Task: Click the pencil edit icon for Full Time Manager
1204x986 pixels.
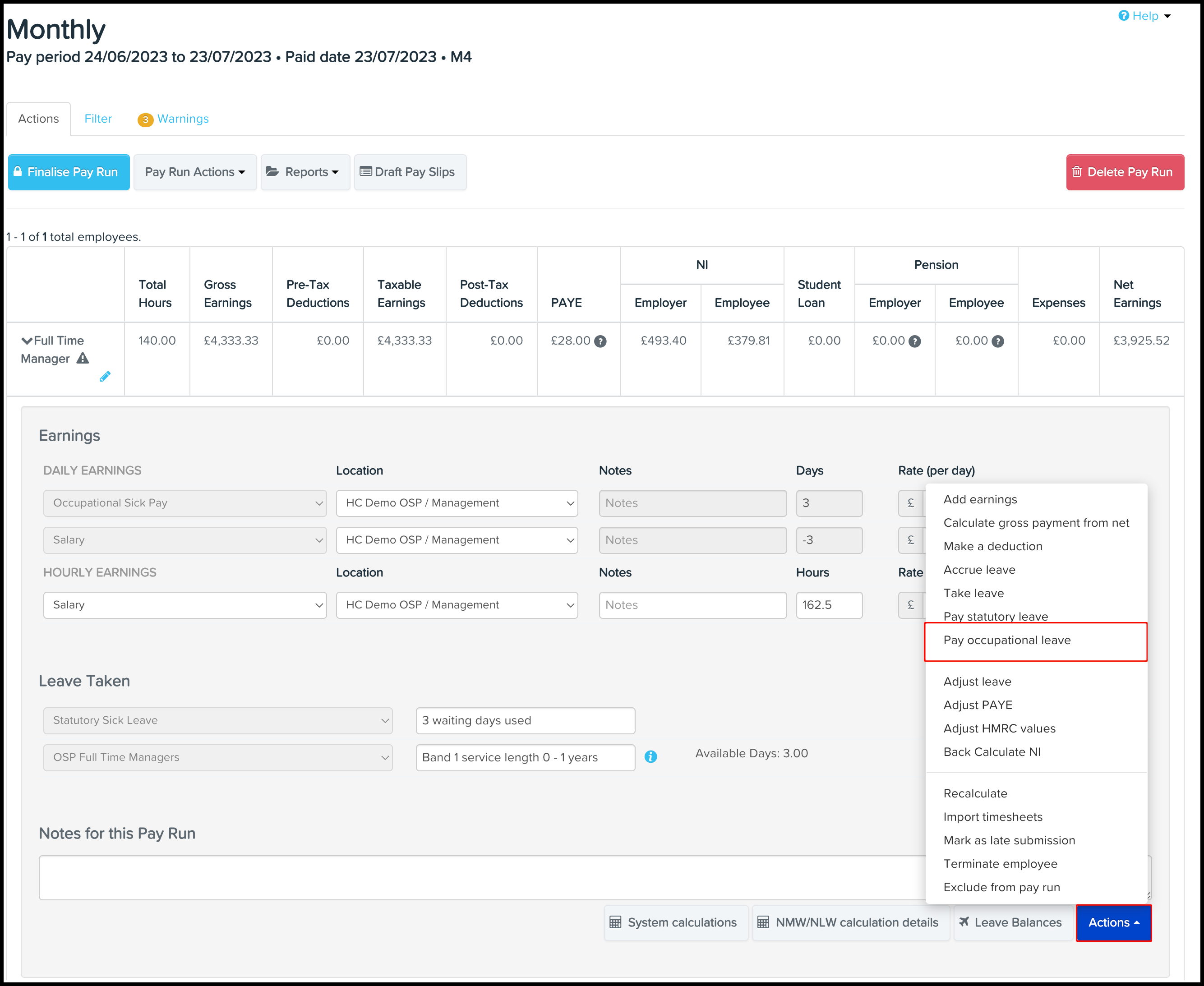Action: pyautogui.click(x=105, y=377)
